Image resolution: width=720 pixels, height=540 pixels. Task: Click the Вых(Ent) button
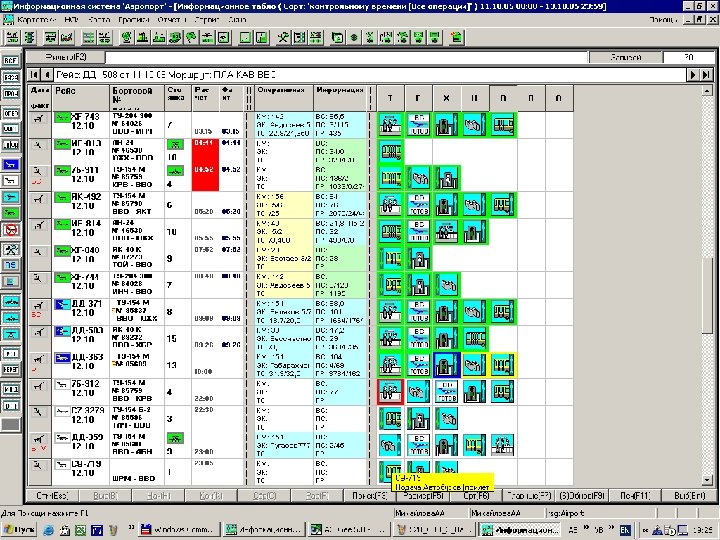tap(689, 494)
